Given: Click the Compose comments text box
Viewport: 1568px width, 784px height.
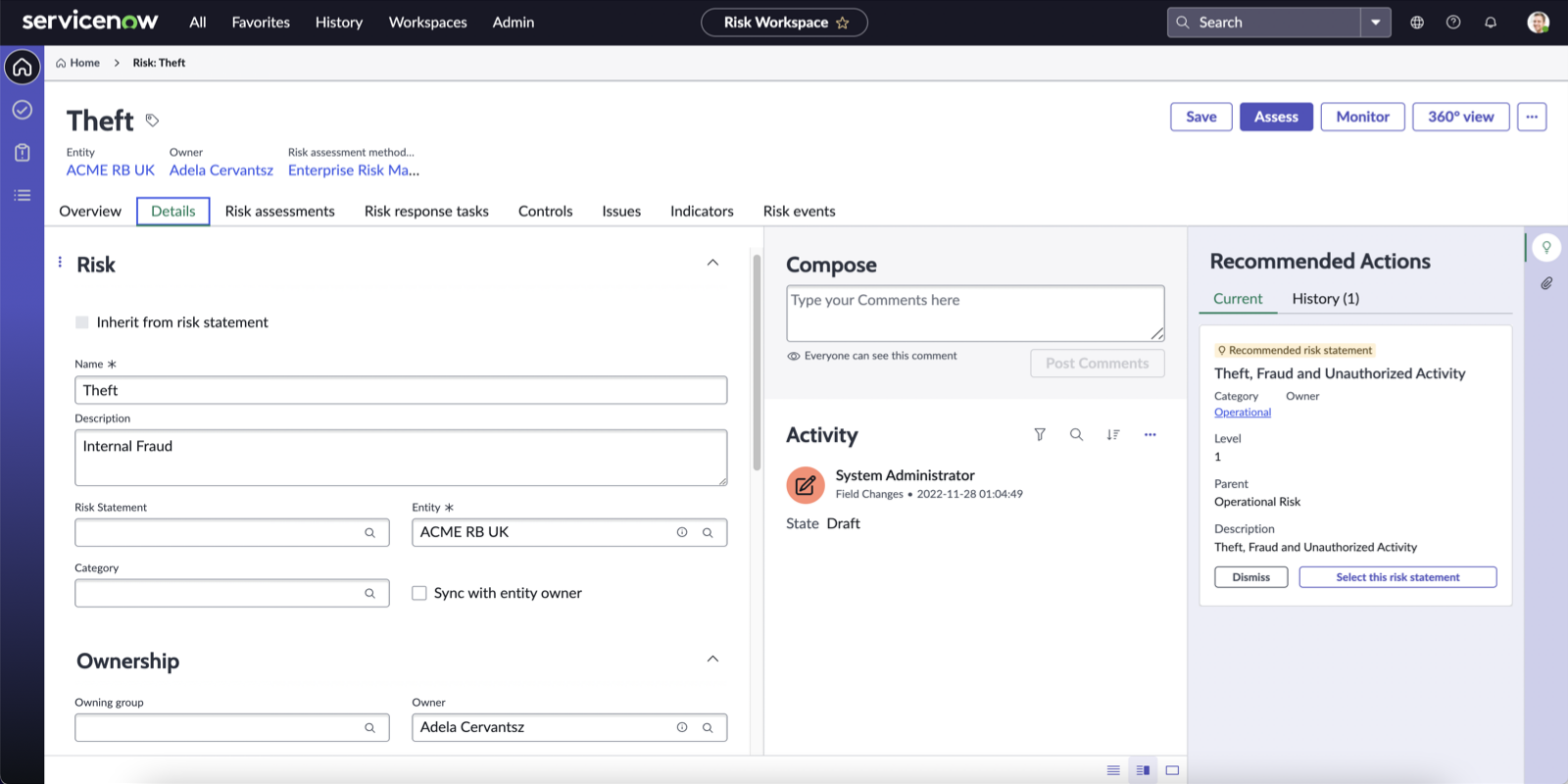Looking at the screenshot, I should click(x=975, y=314).
